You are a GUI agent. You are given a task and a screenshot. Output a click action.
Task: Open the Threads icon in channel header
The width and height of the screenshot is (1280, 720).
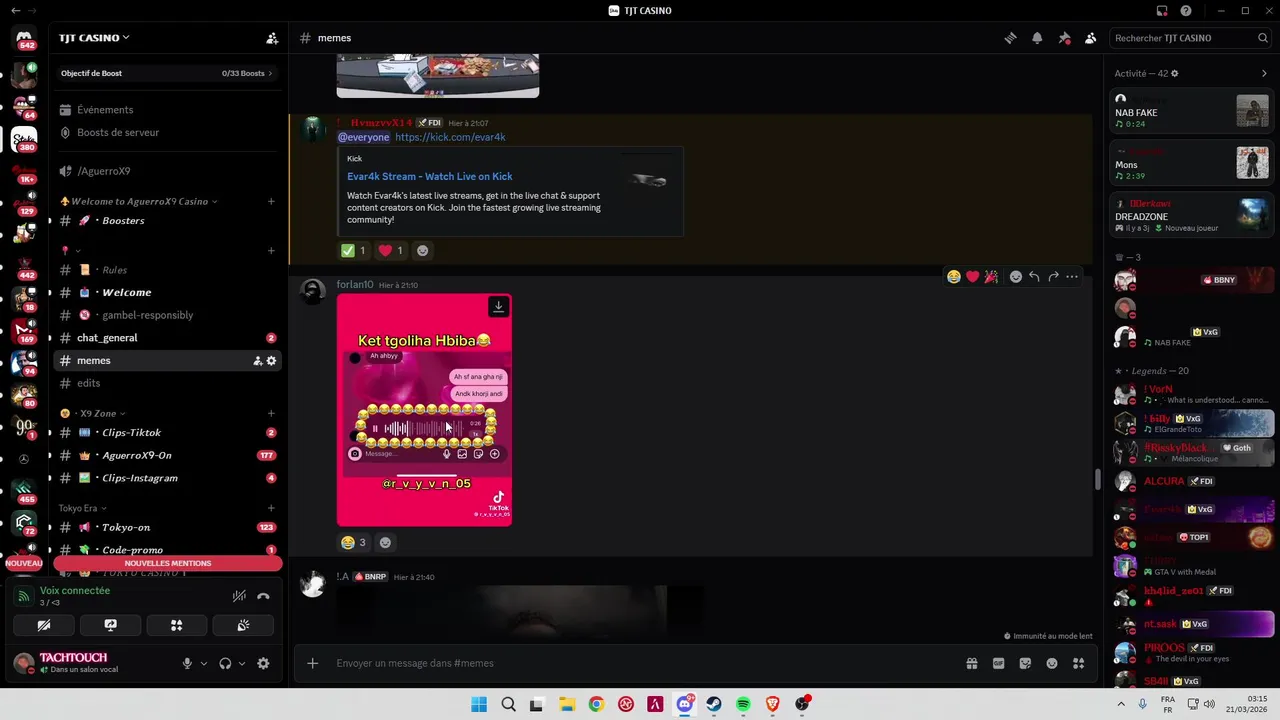1011,38
